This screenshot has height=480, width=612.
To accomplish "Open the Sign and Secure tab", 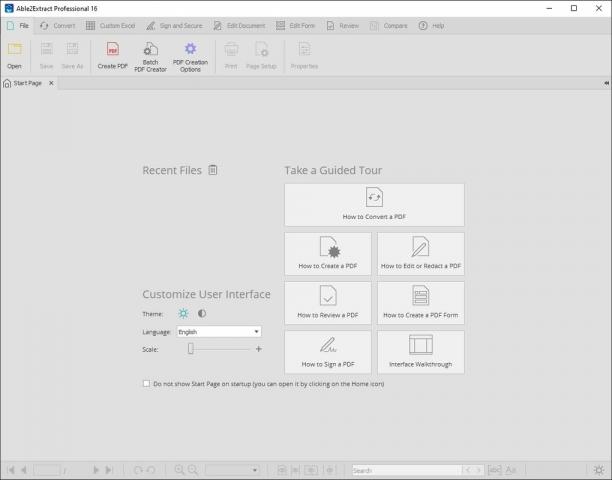I will (x=174, y=26).
